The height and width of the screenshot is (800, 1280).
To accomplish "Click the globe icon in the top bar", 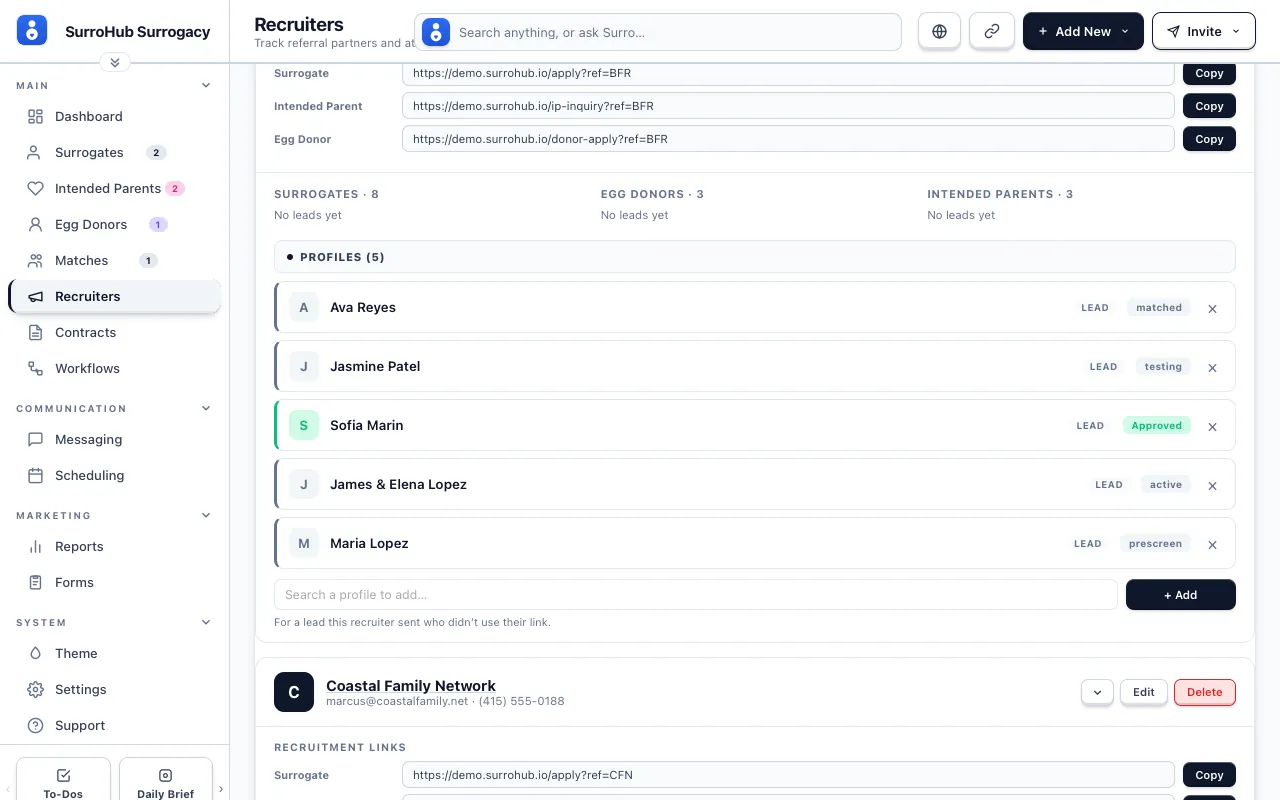I will coord(939,31).
